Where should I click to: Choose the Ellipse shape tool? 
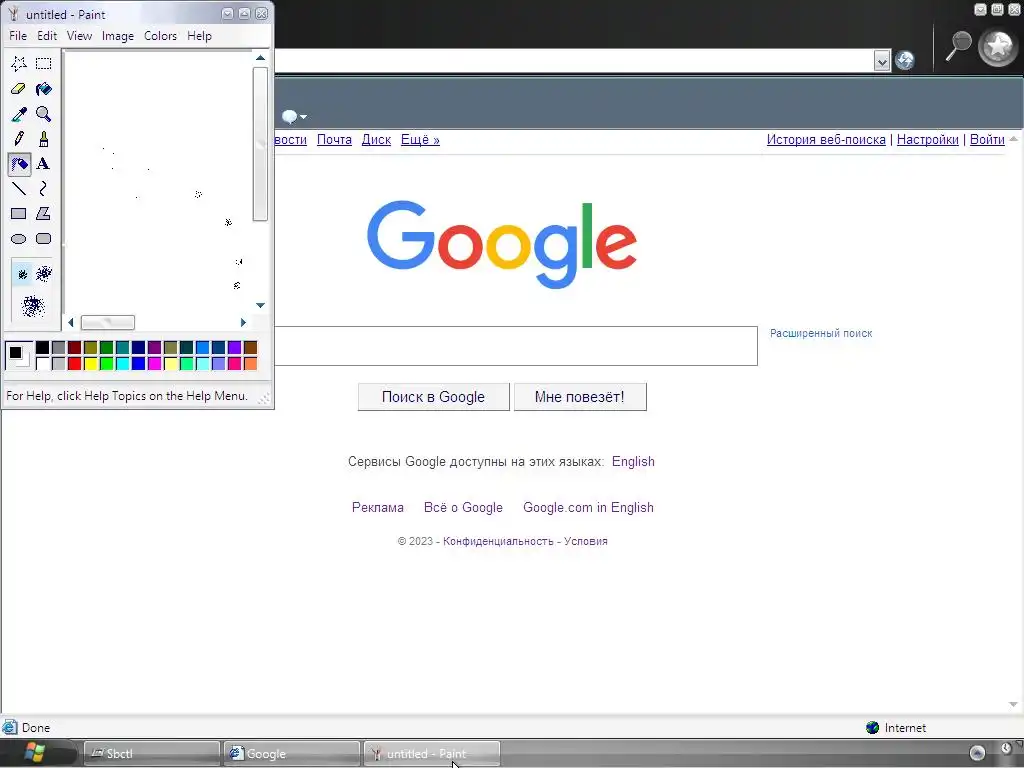(19, 239)
